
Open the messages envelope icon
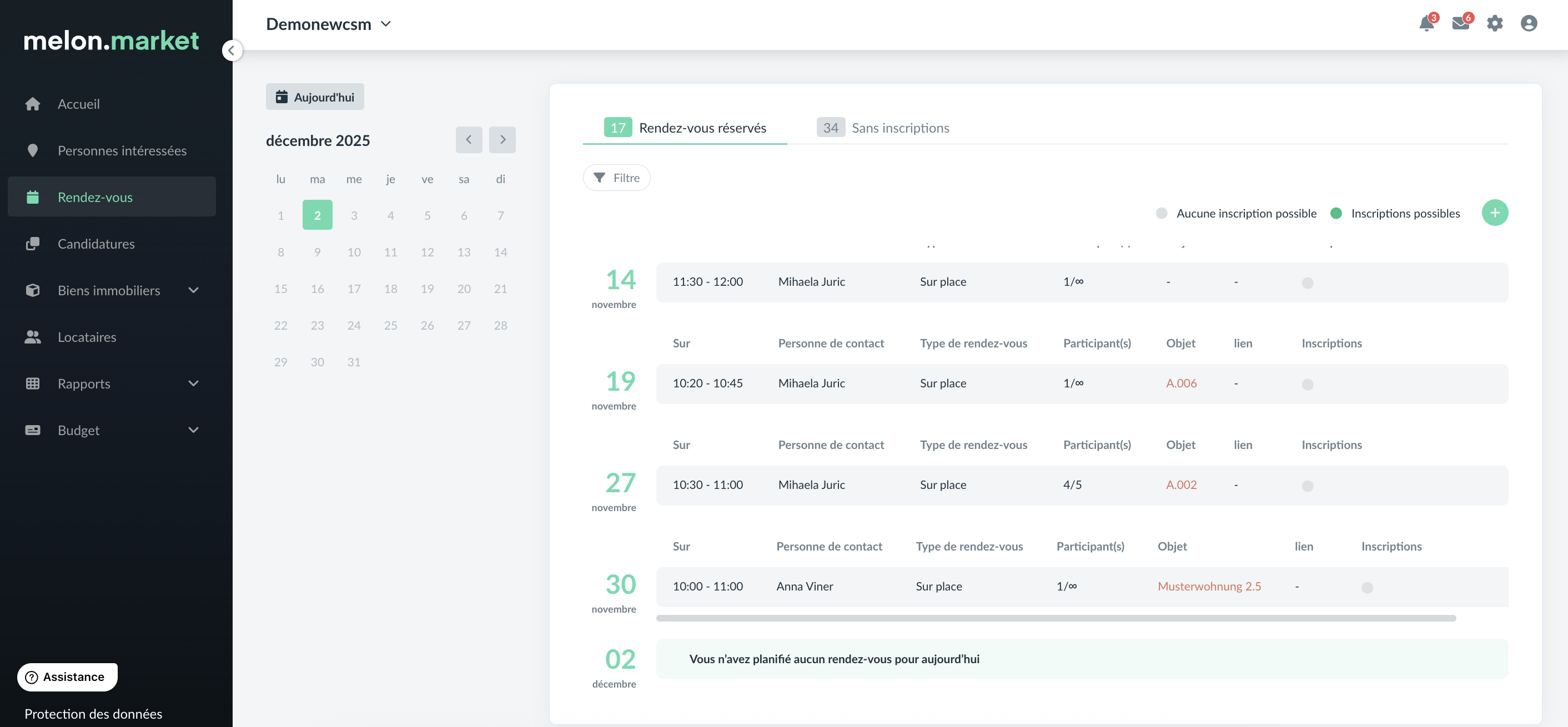pos(1460,24)
